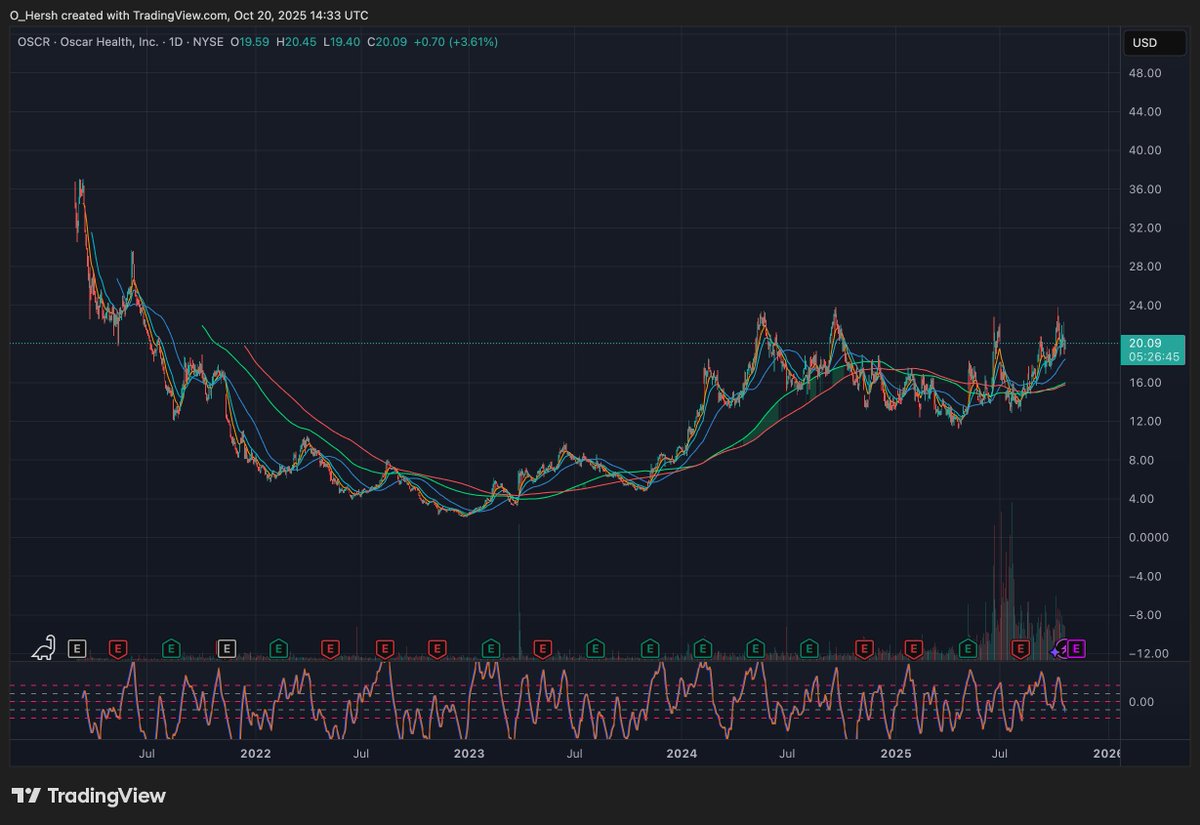Click the 48.00 price scale label

[x=1144, y=73]
